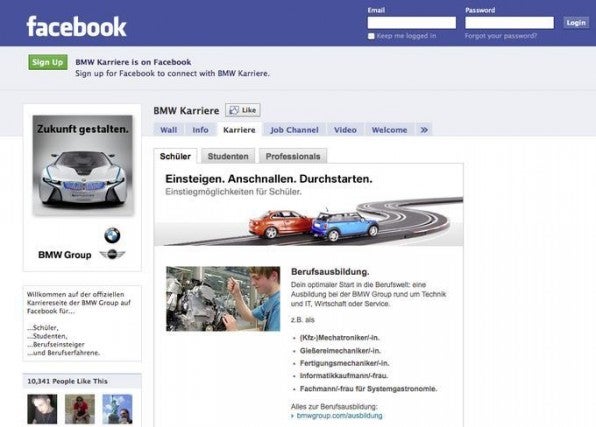Screen dimensions: 596x427
Task: Click the apprentice mechanic photo
Action: pyautogui.click(x=223, y=298)
